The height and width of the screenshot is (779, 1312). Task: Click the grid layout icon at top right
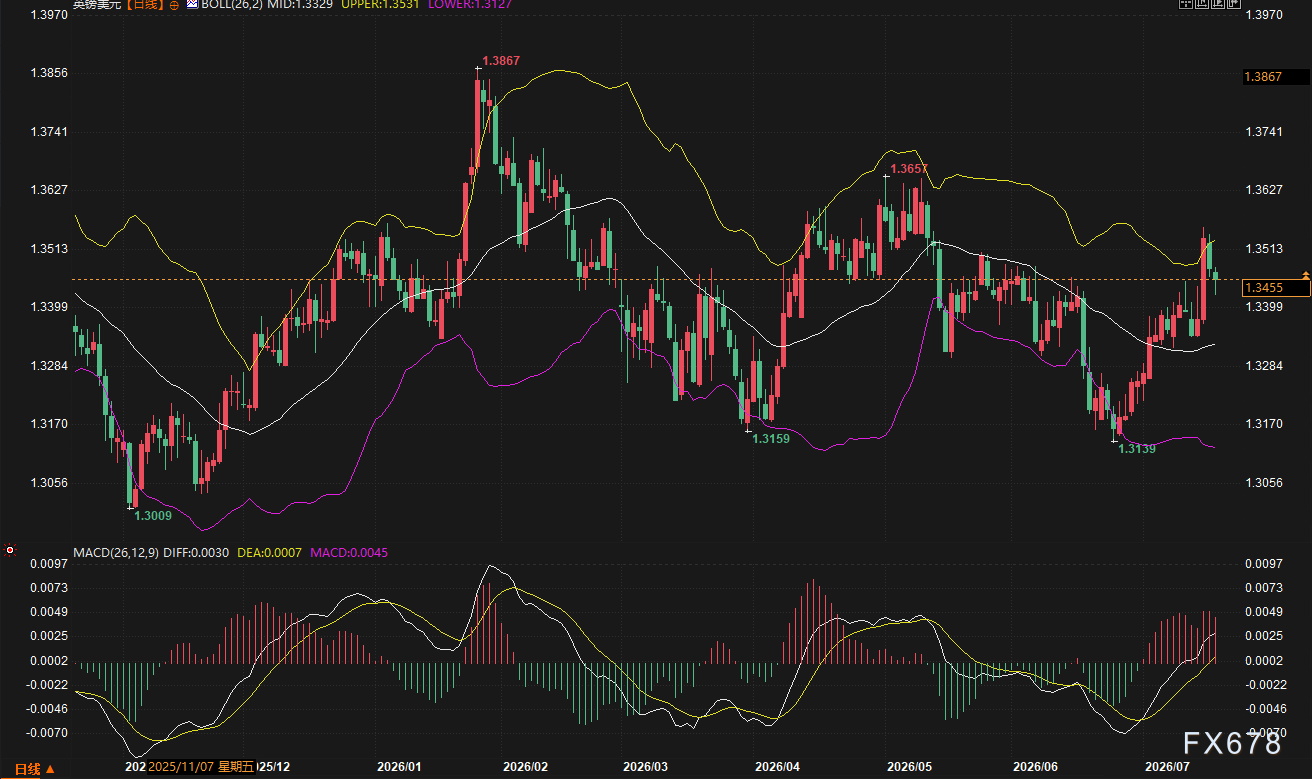click(1186, 4)
